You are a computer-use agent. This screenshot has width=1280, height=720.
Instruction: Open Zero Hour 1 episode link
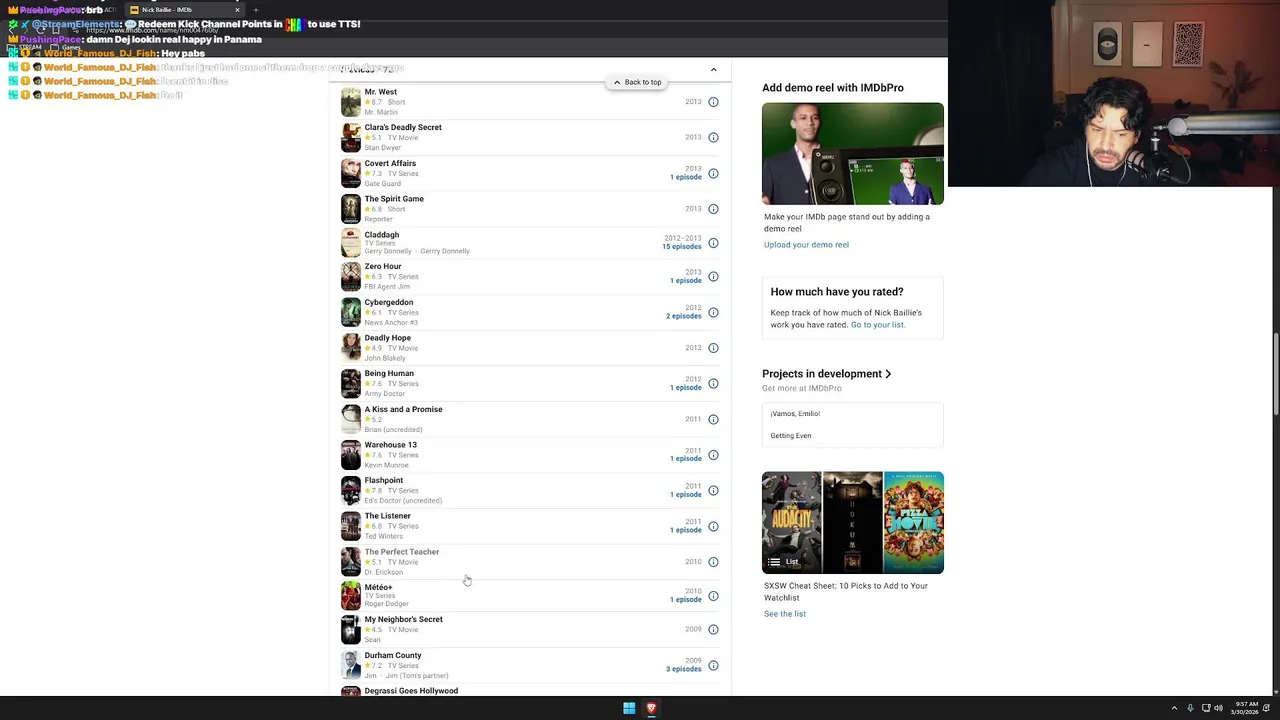point(685,281)
